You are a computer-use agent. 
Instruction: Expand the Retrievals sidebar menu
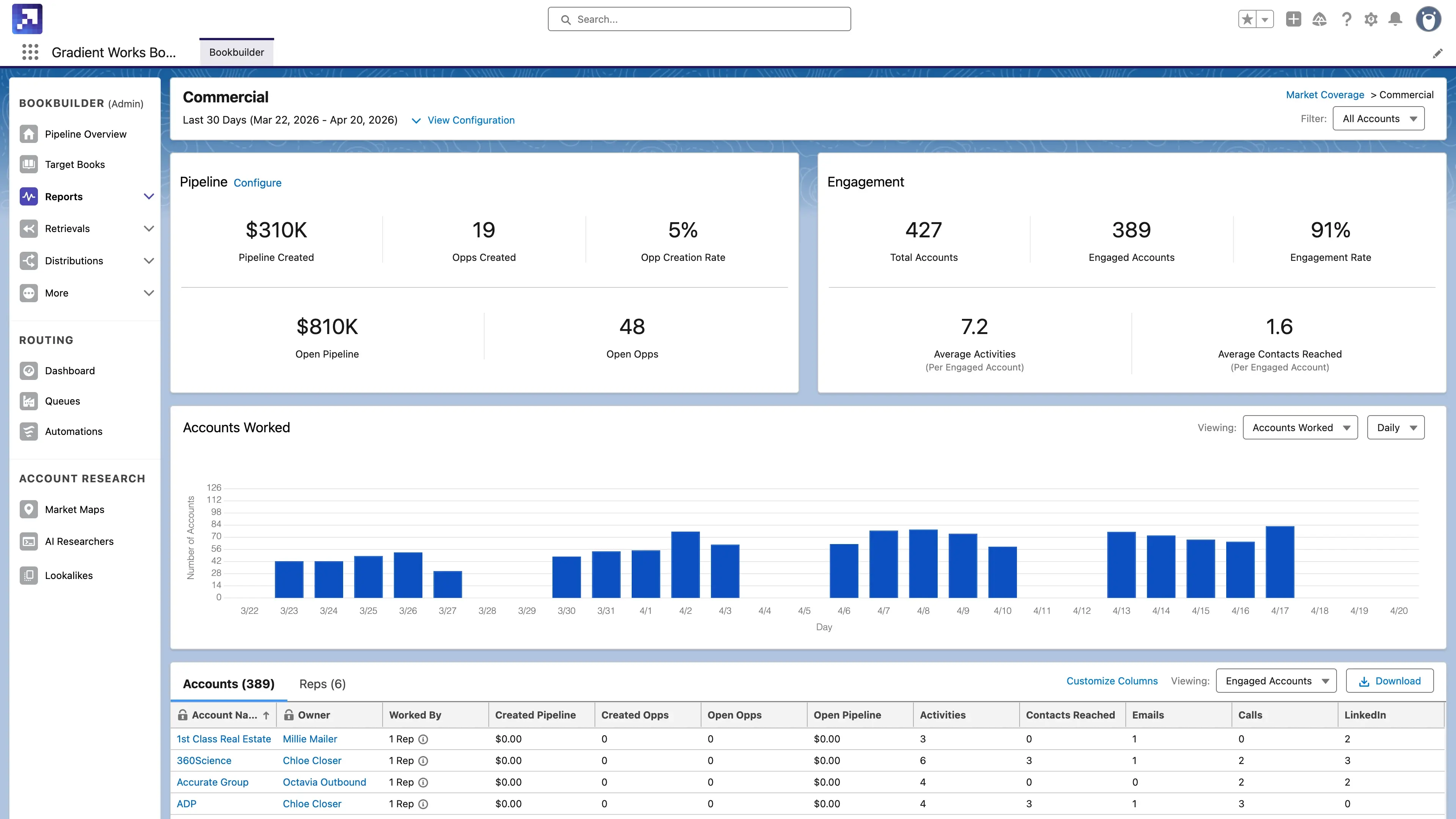tap(149, 228)
